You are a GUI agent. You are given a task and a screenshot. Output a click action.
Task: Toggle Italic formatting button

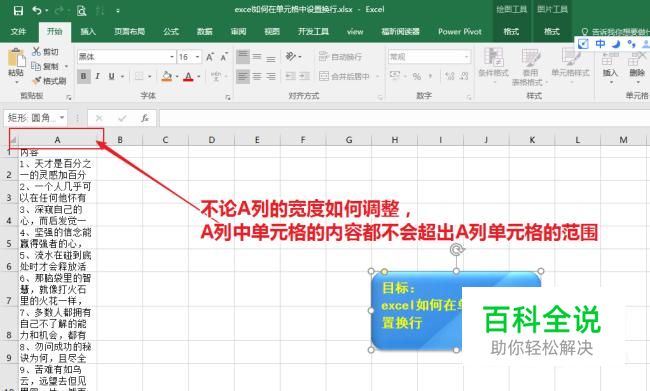tap(97, 76)
